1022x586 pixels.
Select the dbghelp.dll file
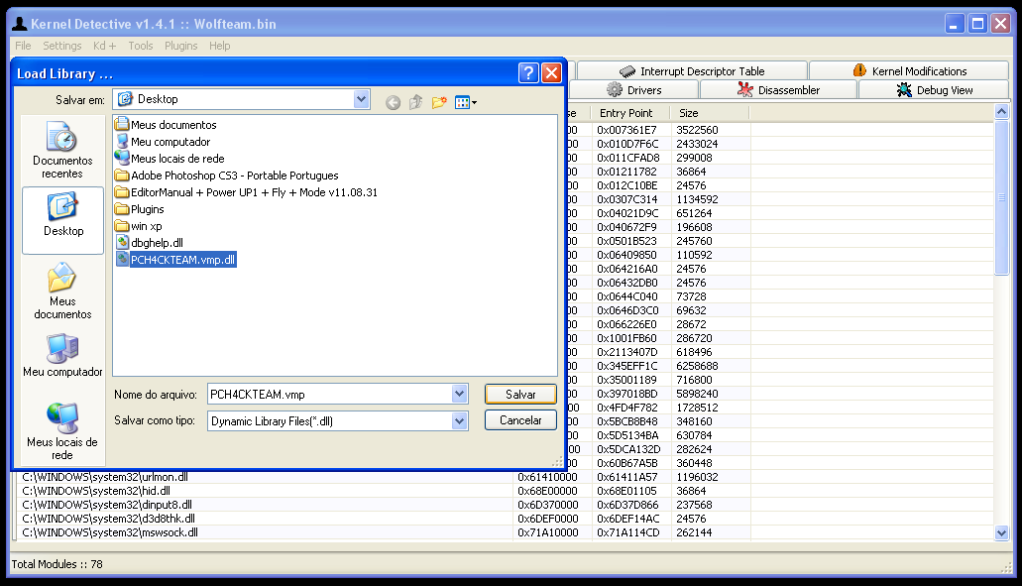coord(156,243)
